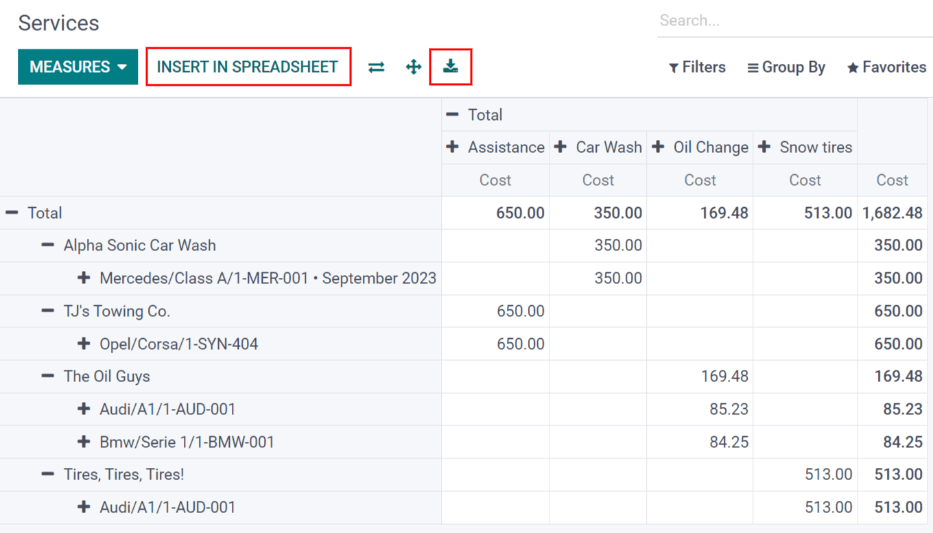Click Insert in Spreadsheet button
This screenshot has width=933, height=533.
point(248,67)
